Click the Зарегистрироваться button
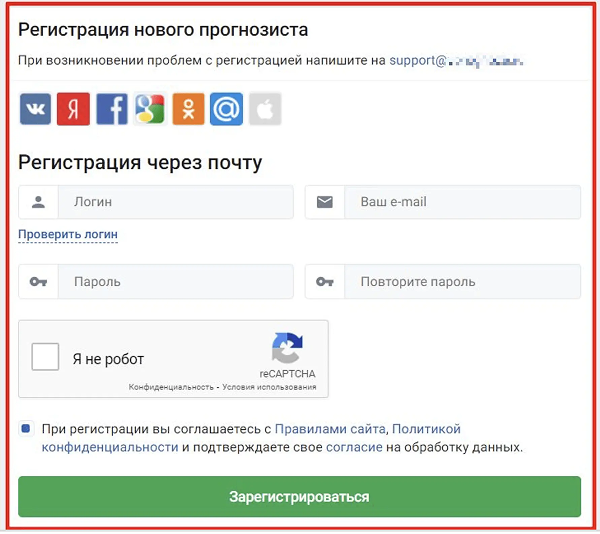This screenshot has width=600, height=534. coord(300,497)
